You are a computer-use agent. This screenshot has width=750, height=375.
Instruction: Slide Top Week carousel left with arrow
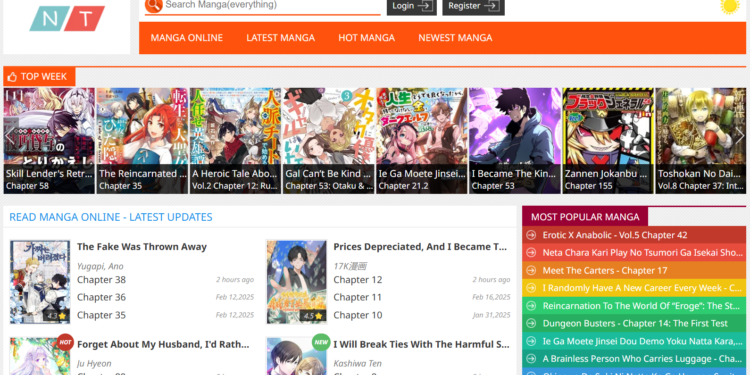10,135
